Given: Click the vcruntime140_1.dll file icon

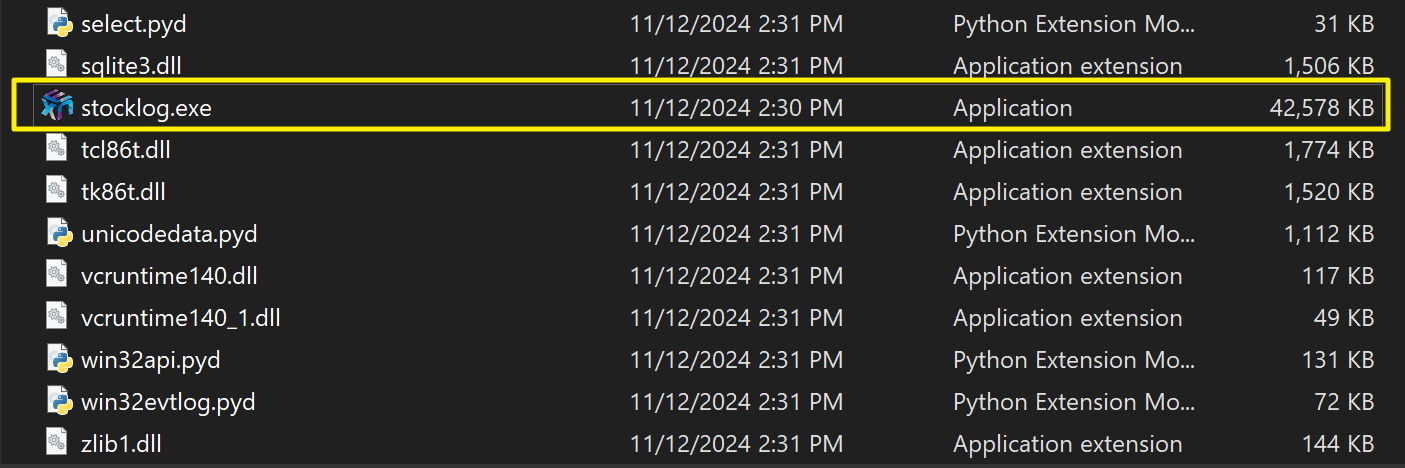Looking at the screenshot, I should [x=59, y=318].
